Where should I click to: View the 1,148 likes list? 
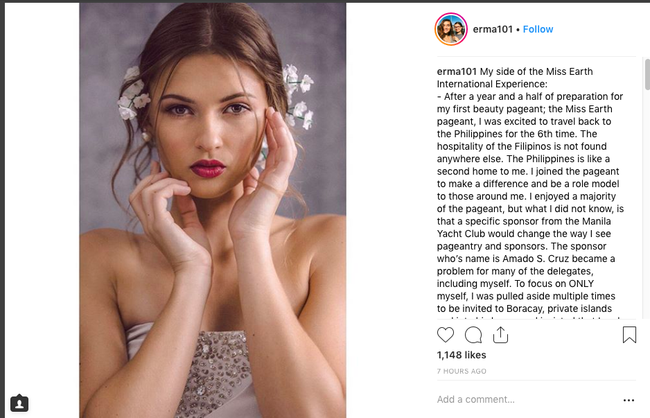pyautogui.click(x=460, y=355)
